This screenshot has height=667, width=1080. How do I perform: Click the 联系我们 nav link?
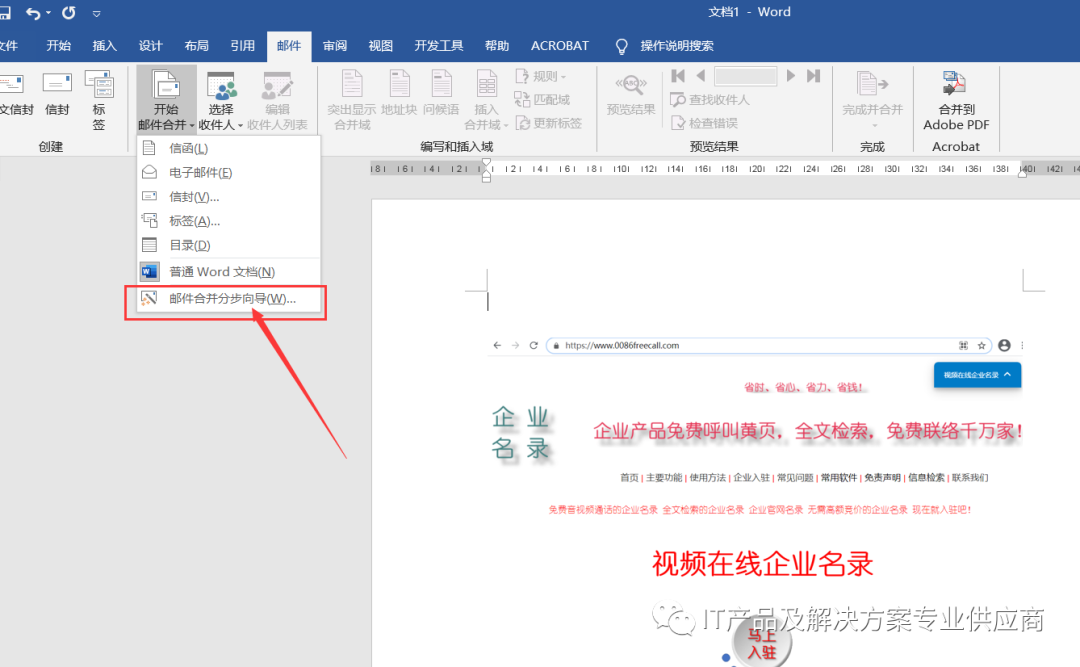click(970, 477)
